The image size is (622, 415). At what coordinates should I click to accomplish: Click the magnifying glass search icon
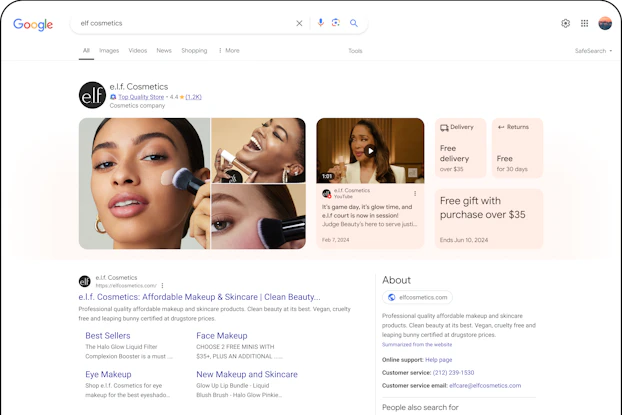click(353, 23)
